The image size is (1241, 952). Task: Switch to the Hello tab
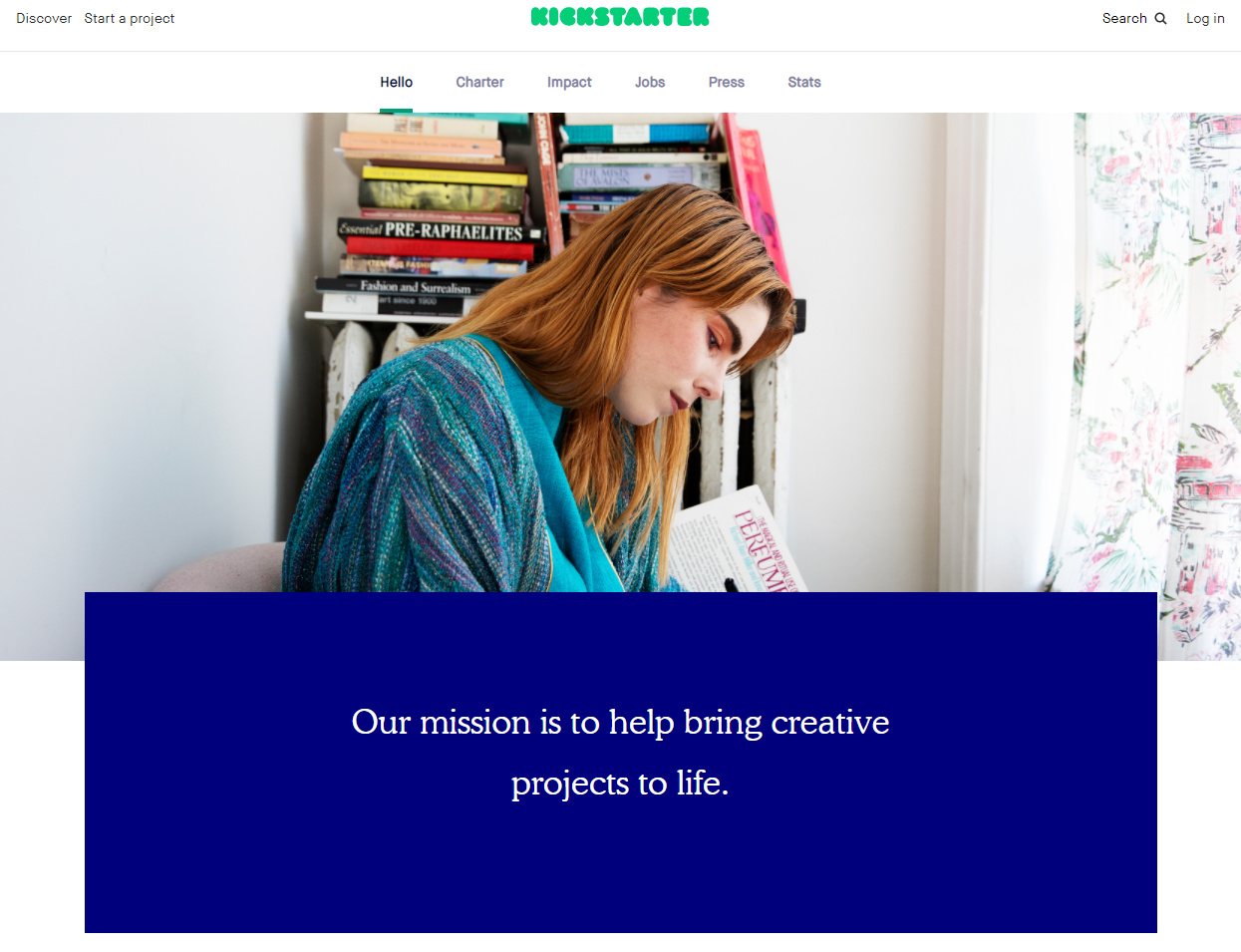click(x=396, y=82)
